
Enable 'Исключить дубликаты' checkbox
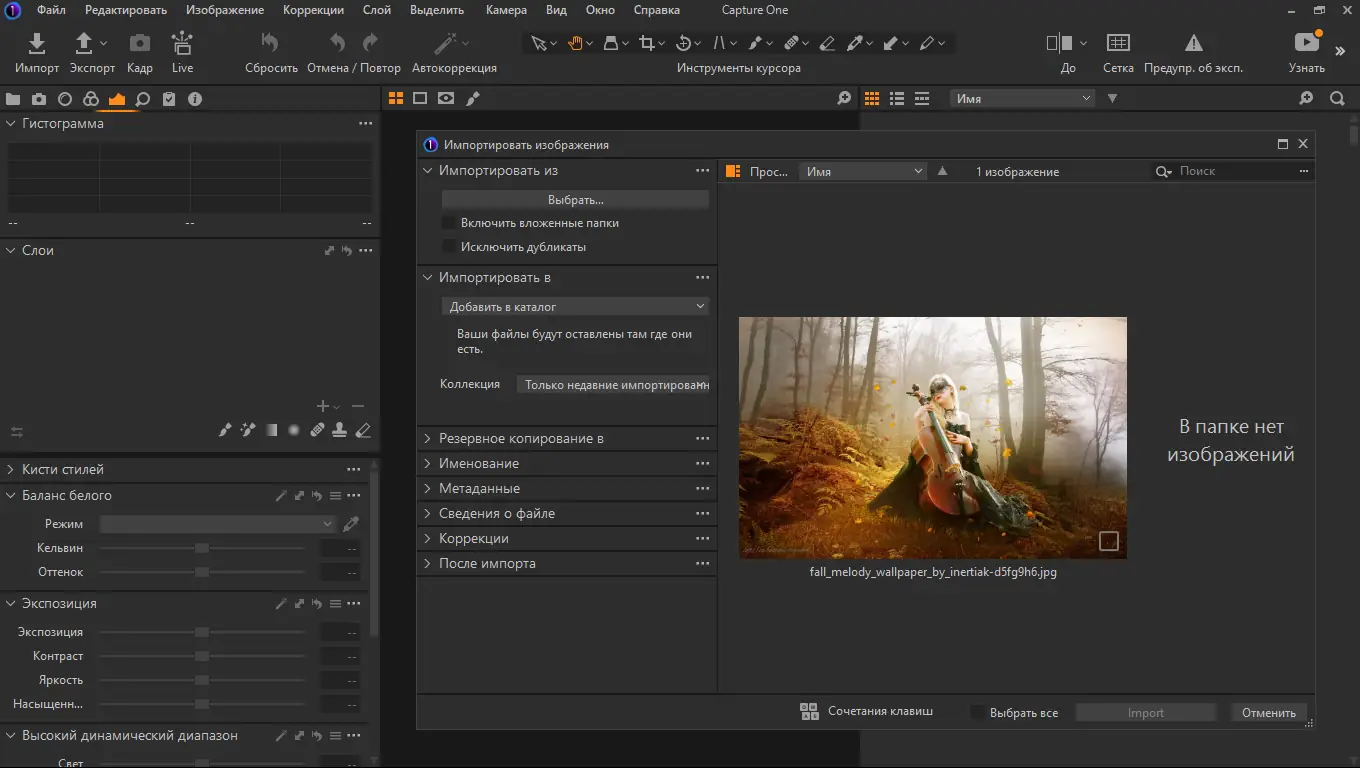click(450, 247)
